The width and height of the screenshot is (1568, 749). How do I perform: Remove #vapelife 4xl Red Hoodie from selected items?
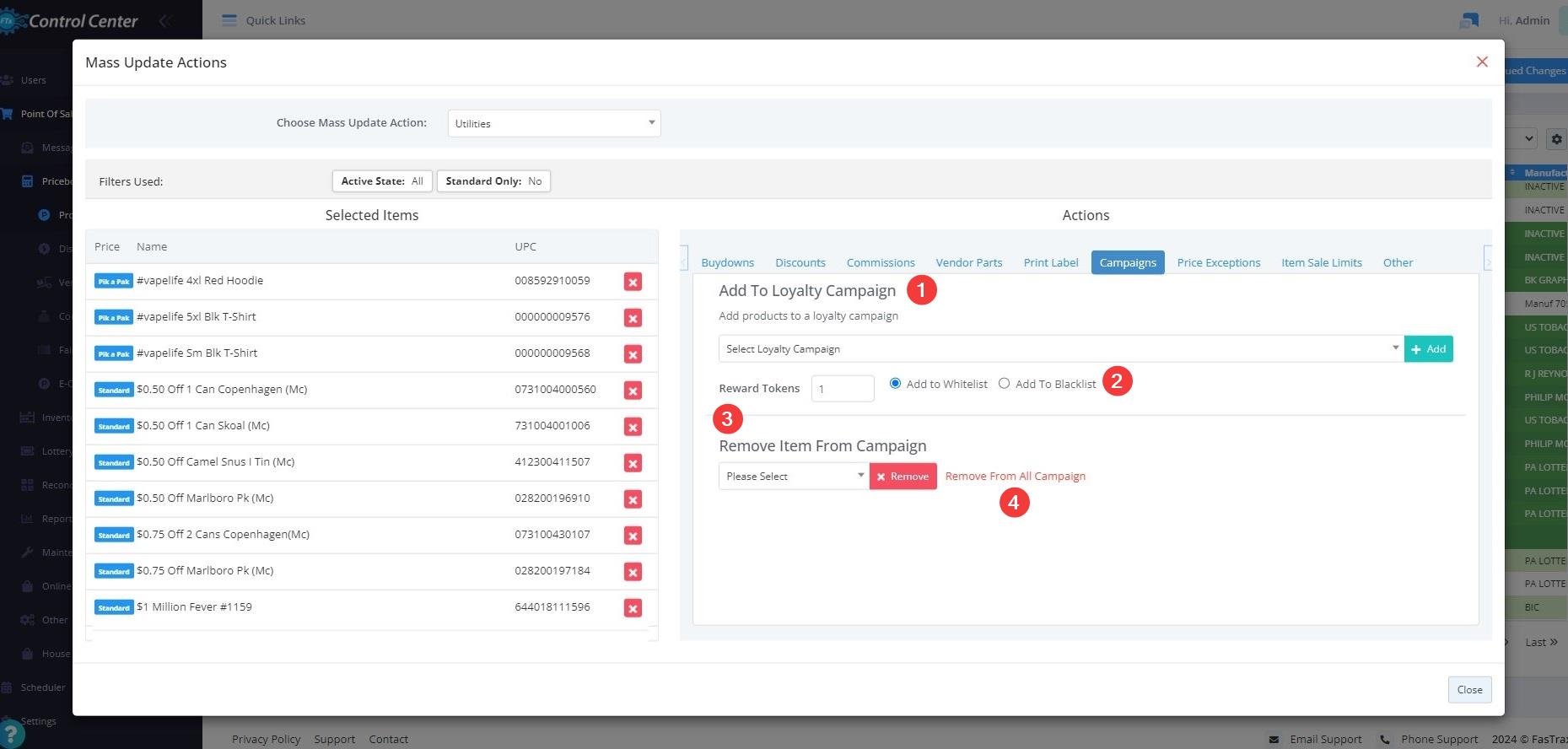[x=633, y=282]
